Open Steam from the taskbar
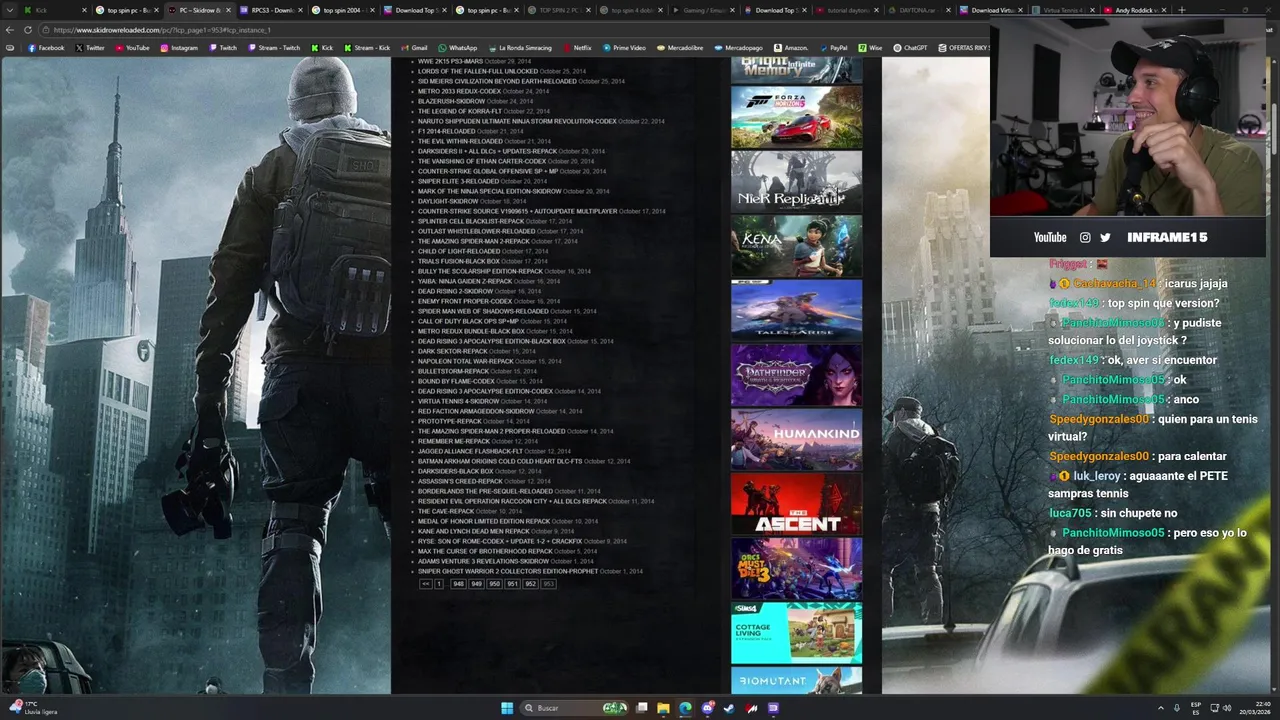The height and width of the screenshot is (720, 1280). pos(729,708)
